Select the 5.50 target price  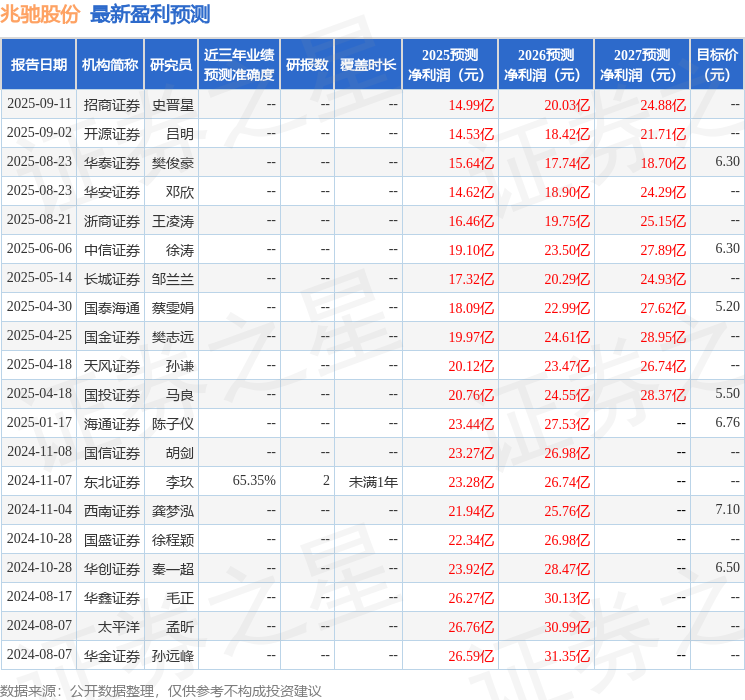(727, 393)
